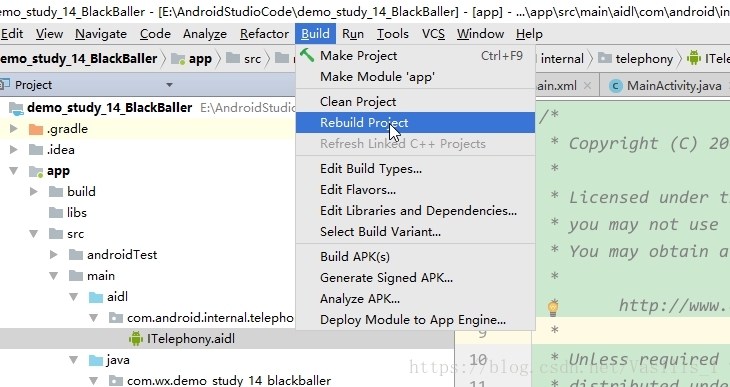Click the app module breadcrumb
Screen dimensions: 730x387
point(191,59)
